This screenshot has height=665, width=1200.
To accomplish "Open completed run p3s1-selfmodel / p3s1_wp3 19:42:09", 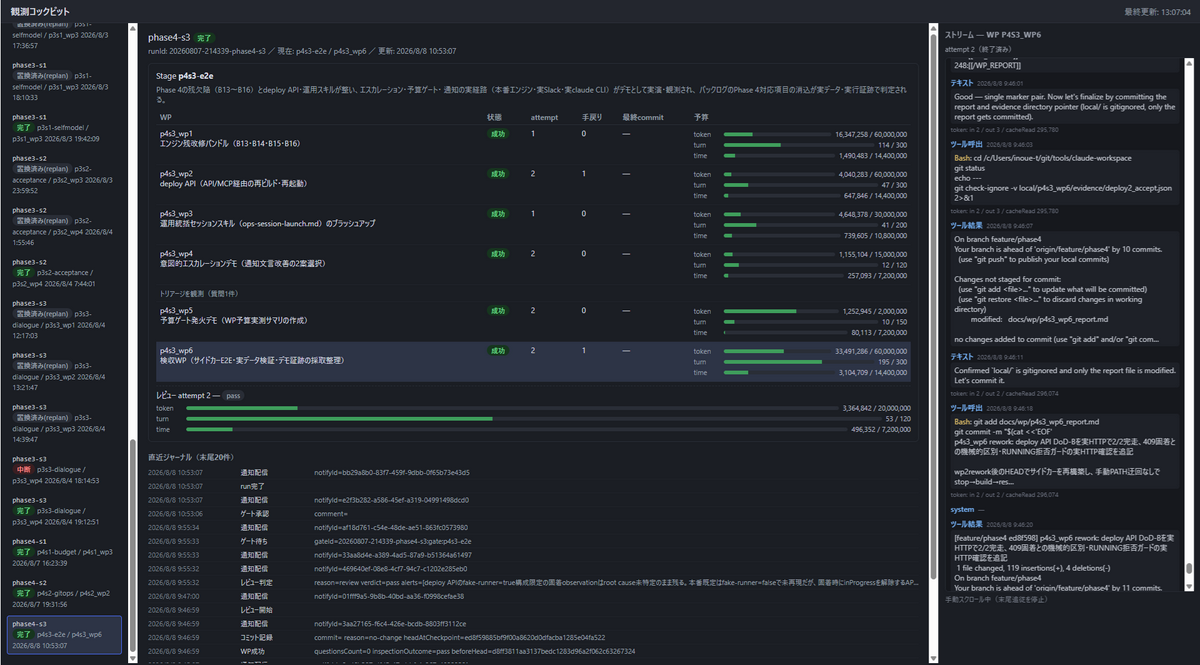I will tap(65, 128).
